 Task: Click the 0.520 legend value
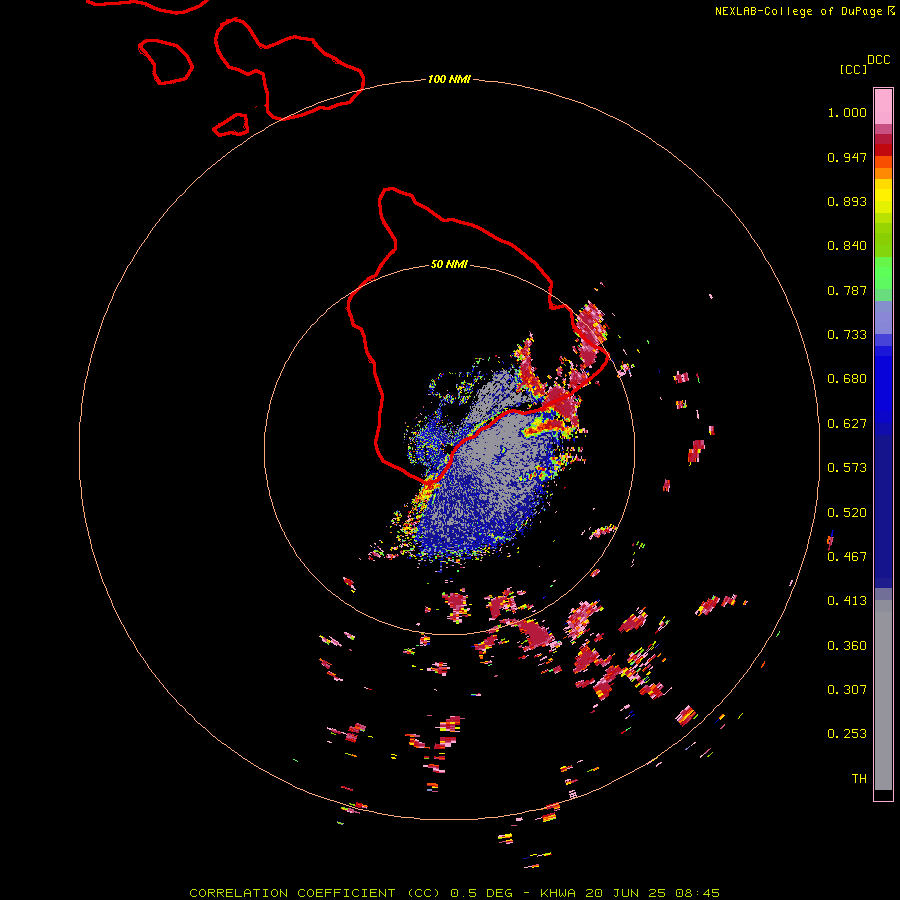(x=847, y=513)
